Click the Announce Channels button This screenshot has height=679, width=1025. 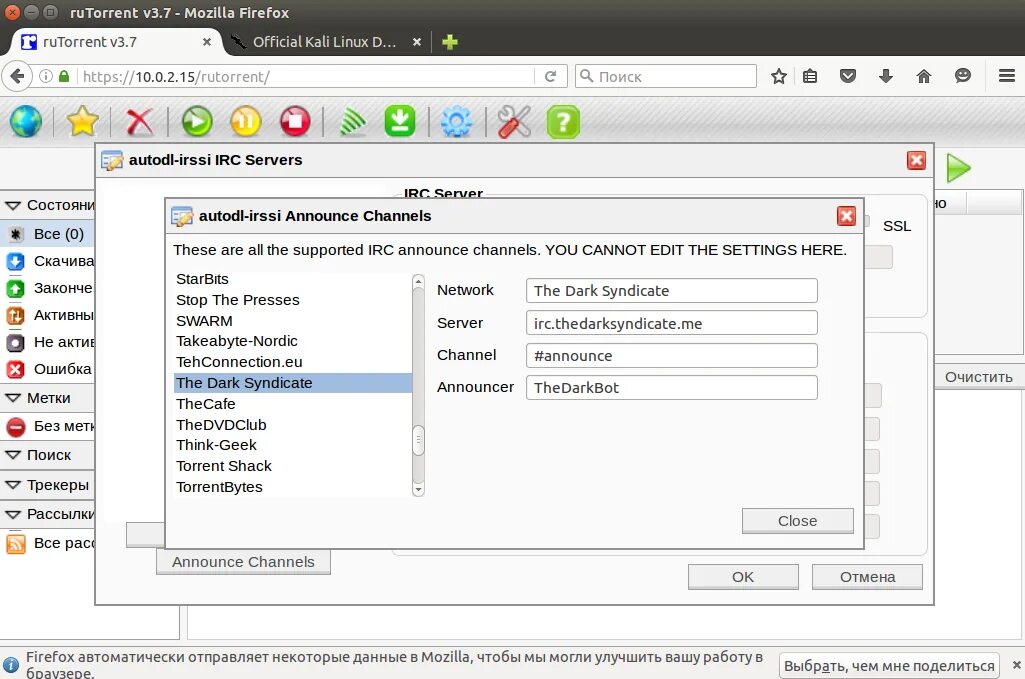tap(243, 562)
